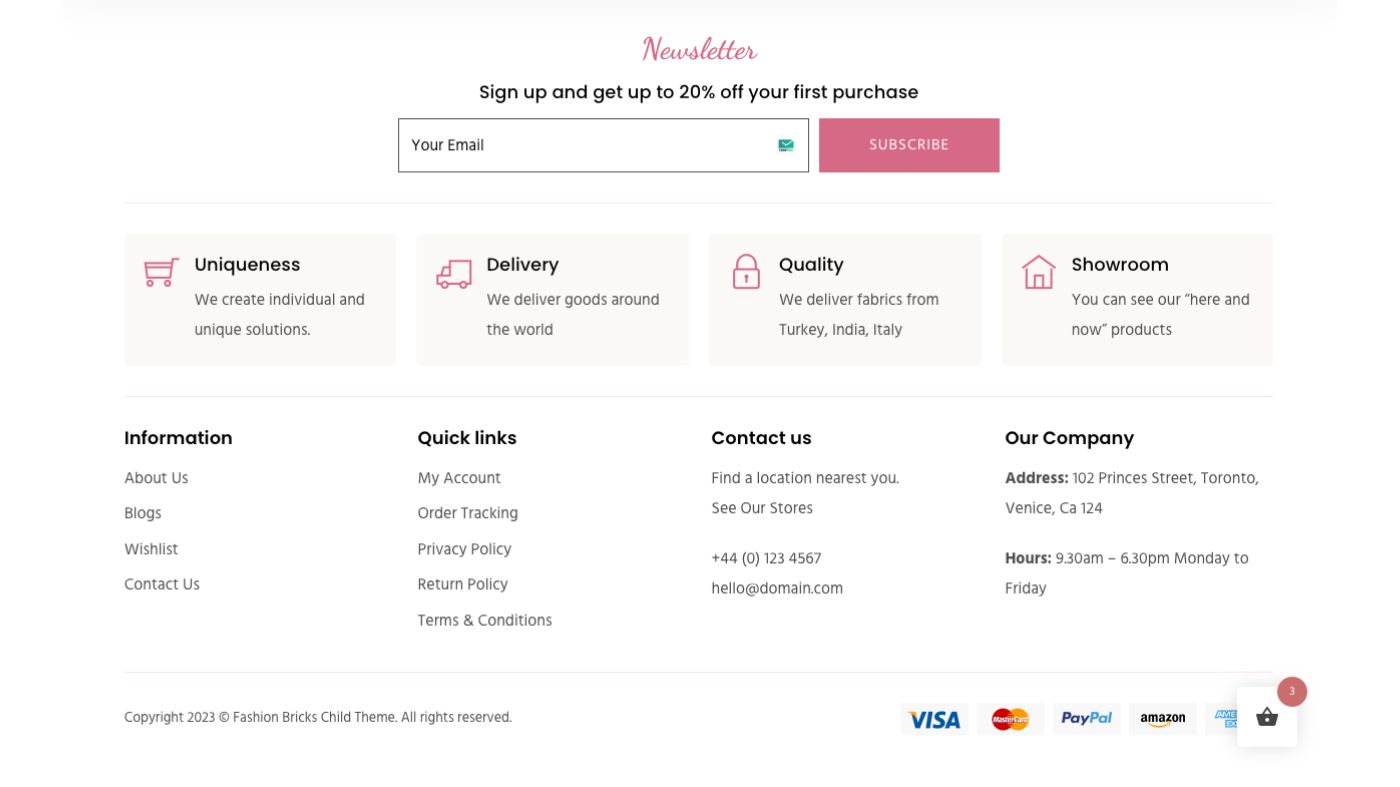Click the PayPal payment icon
The height and width of the screenshot is (787, 1400).
point(1086,718)
